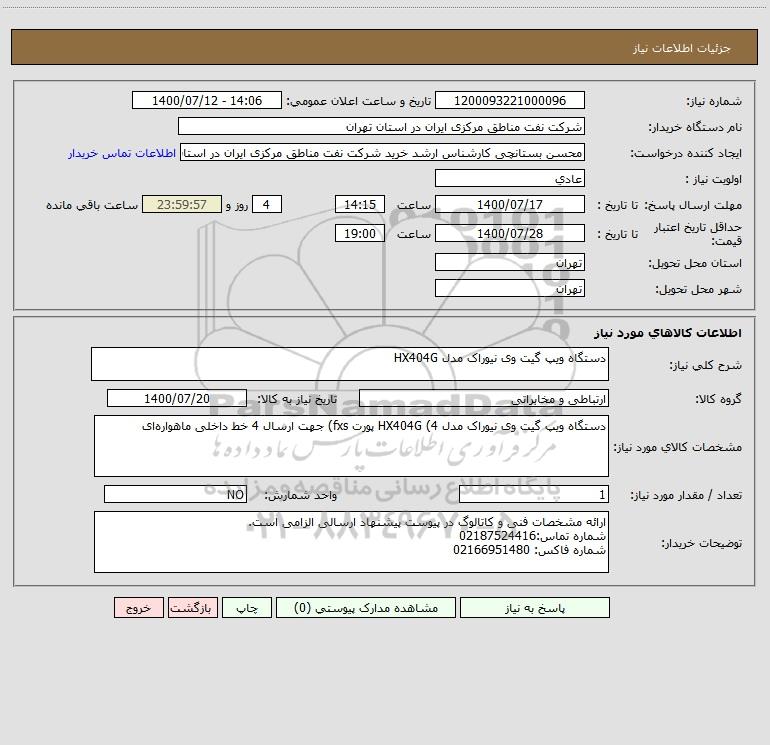Click the announcement date field 1400/07/12 - 14:06
The width and height of the screenshot is (770, 745).
click(x=207, y=101)
